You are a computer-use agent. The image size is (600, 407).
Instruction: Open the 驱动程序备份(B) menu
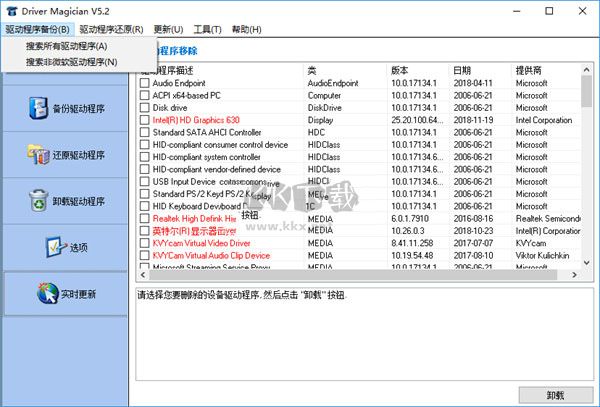click(38, 29)
